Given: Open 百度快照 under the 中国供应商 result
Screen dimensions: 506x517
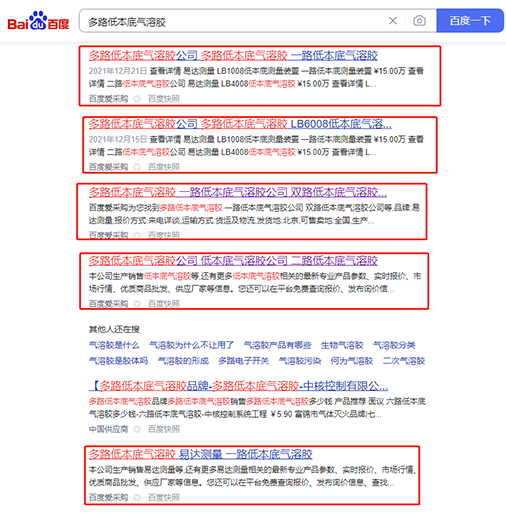Looking at the screenshot, I should point(164,429).
